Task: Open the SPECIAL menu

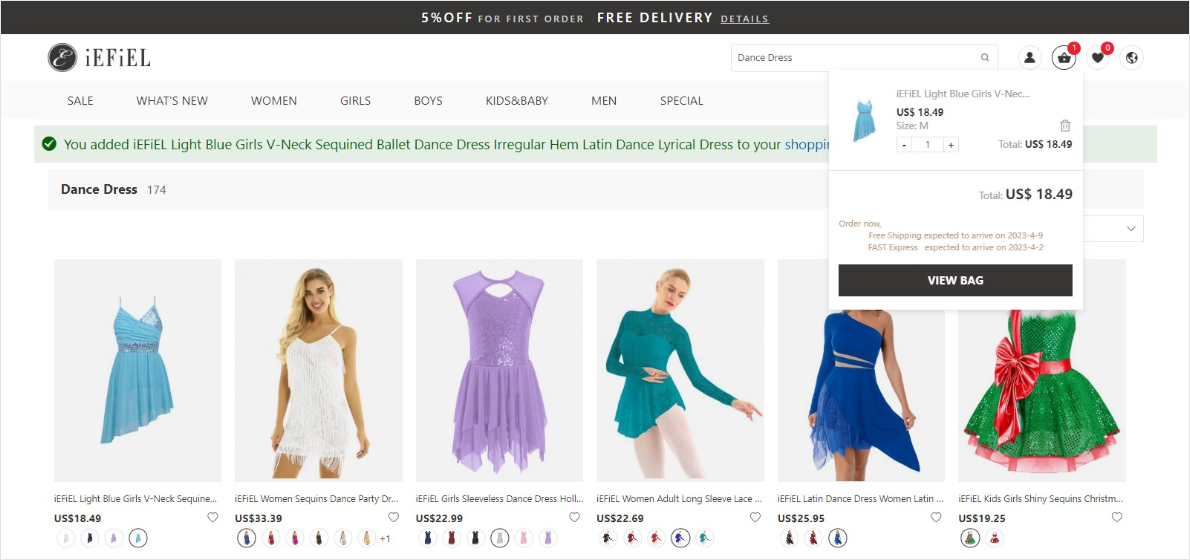Action: click(x=682, y=100)
